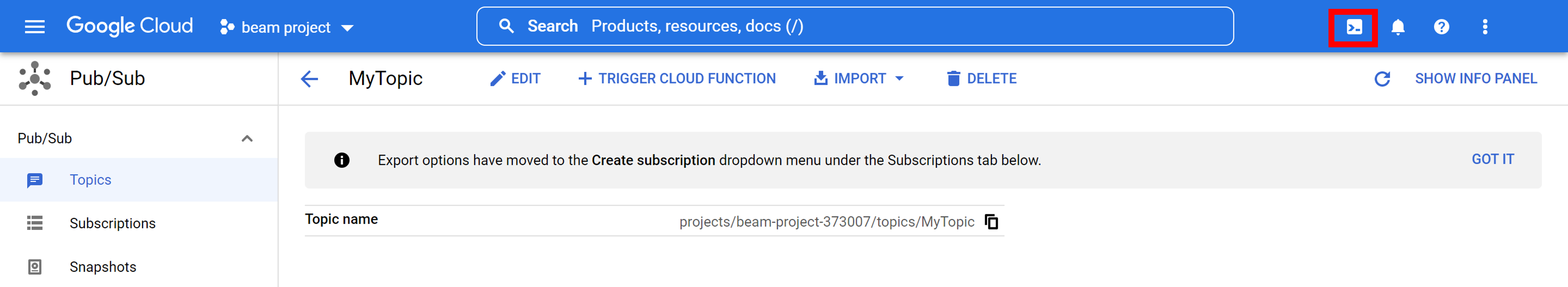Screen dimensions: 1568x287
Task: Open the help question mark icon
Action: [1441, 27]
